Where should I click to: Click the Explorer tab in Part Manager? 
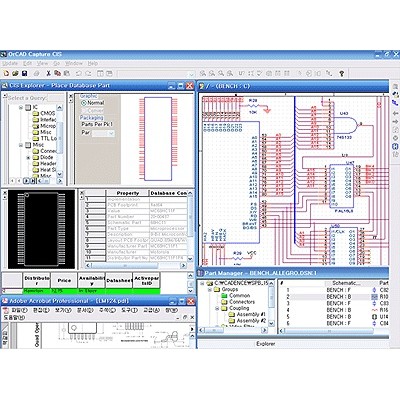tap(266, 344)
